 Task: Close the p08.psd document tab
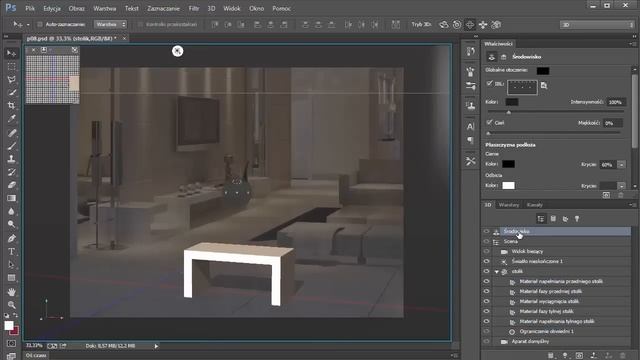[124, 38]
